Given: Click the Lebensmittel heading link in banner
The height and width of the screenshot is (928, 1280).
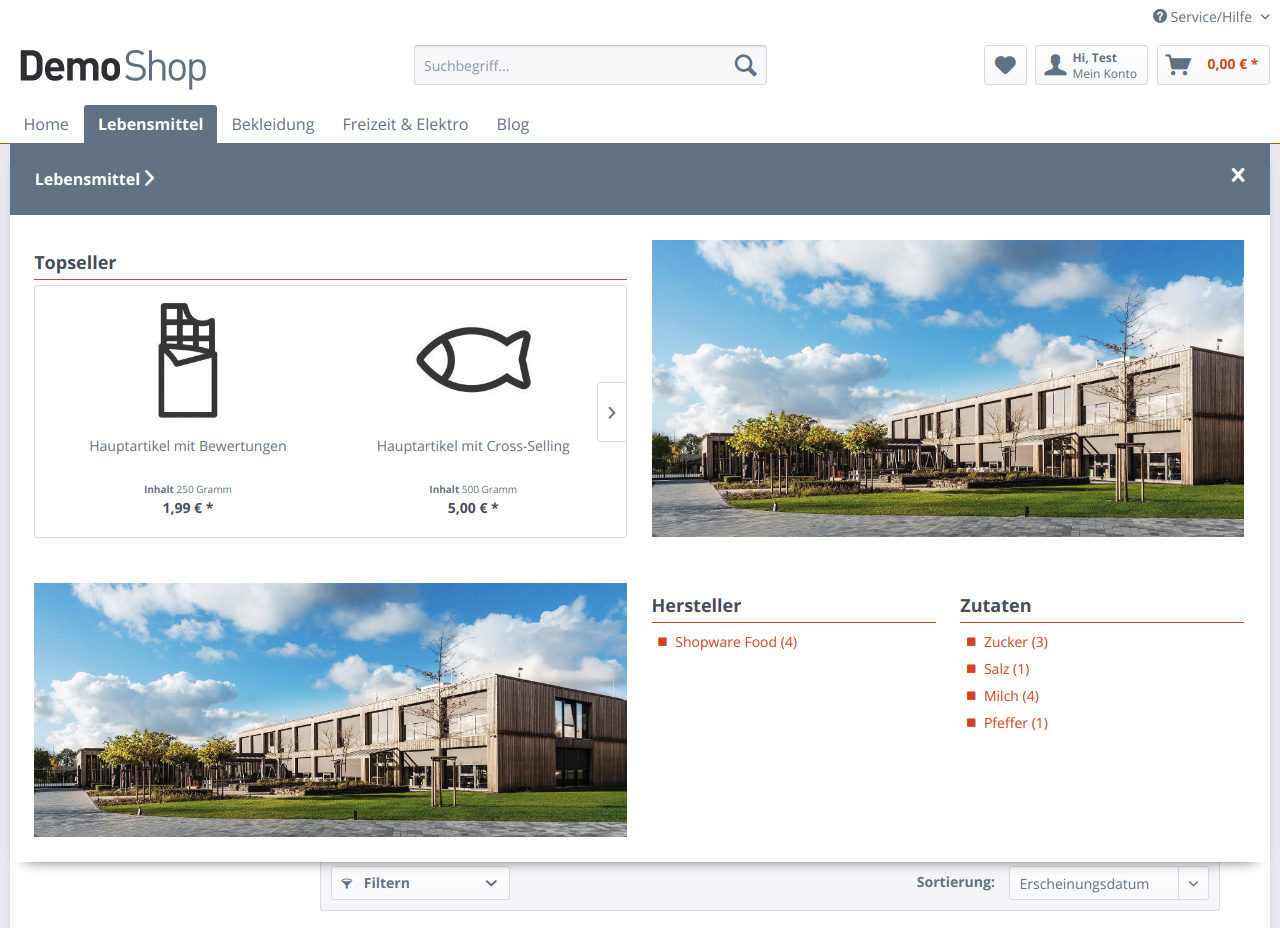Looking at the screenshot, I should pyautogui.click(x=94, y=179).
